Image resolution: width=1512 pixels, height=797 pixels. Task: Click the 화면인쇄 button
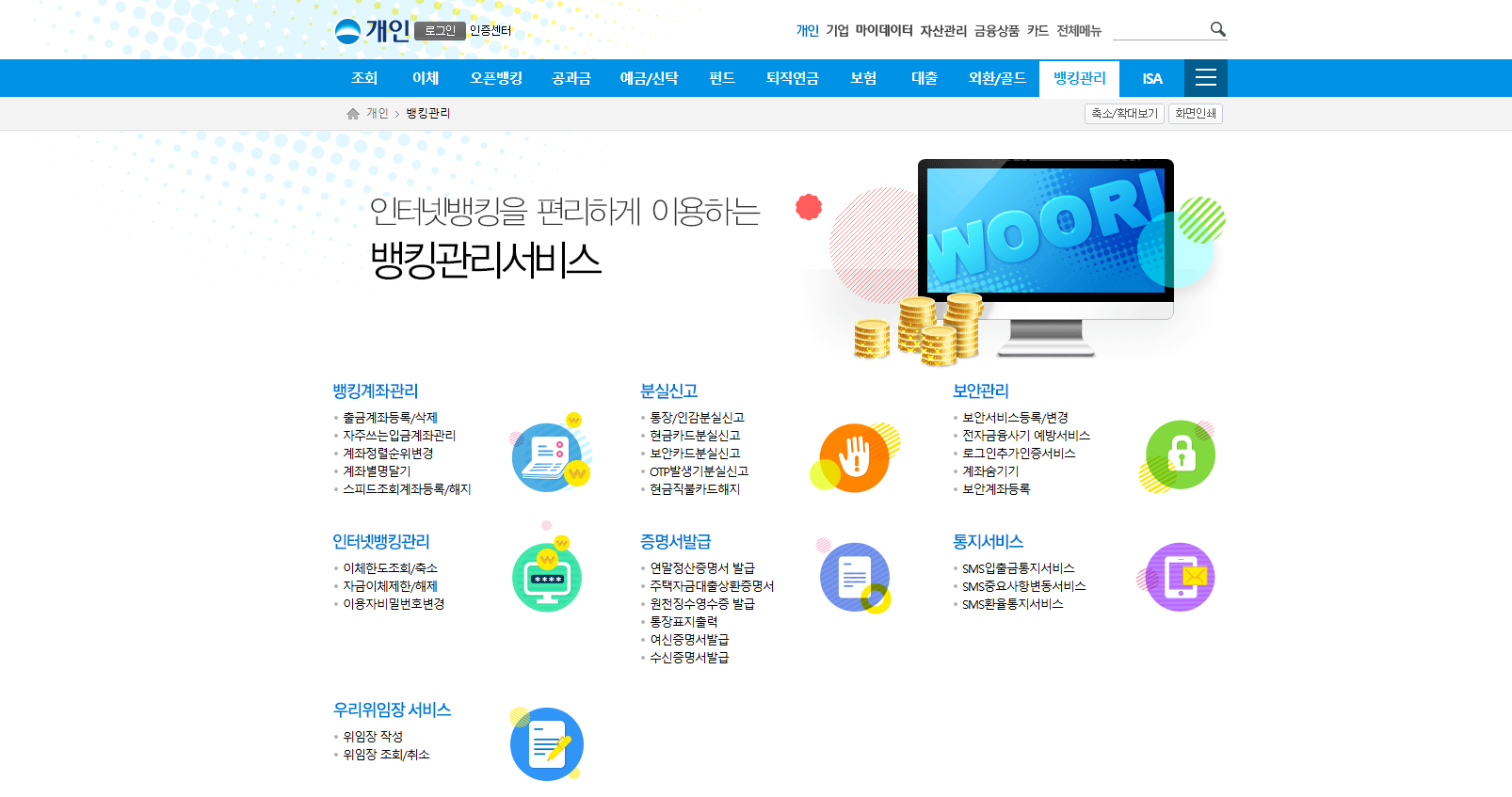pyautogui.click(x=1196, y=114)
